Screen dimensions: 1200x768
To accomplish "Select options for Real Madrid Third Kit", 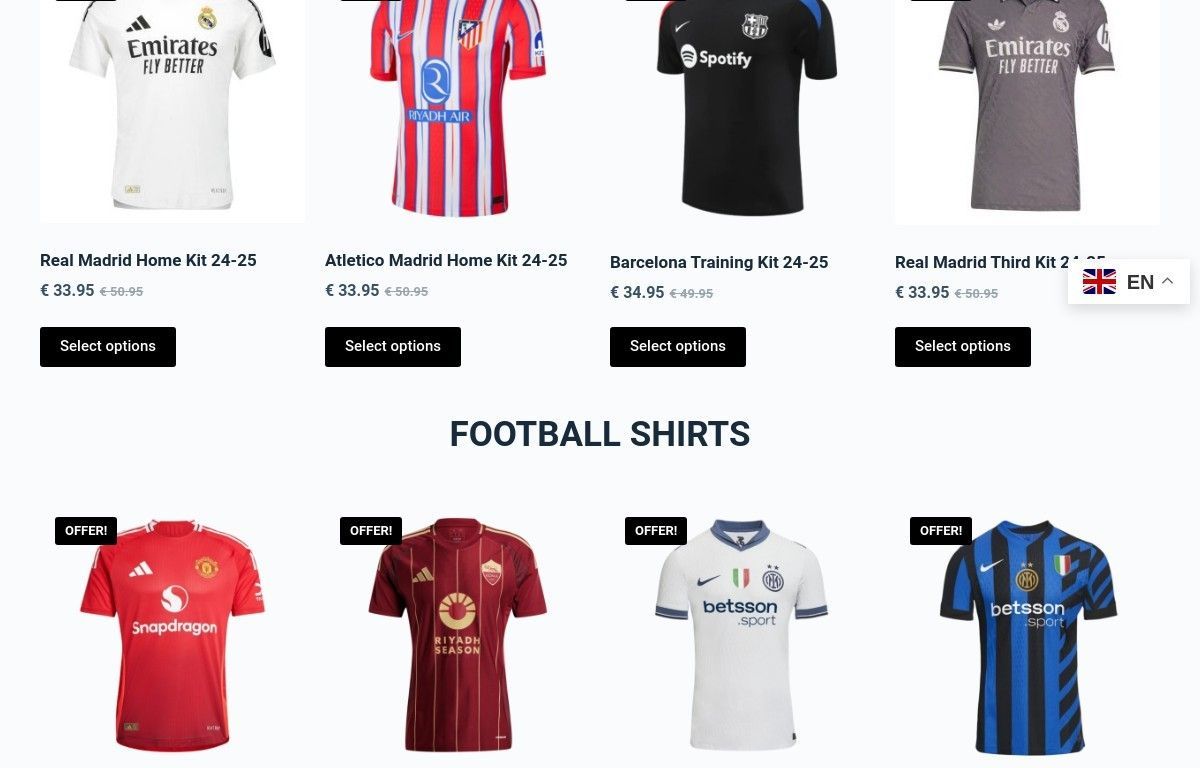I will click(x=963, y=347).
